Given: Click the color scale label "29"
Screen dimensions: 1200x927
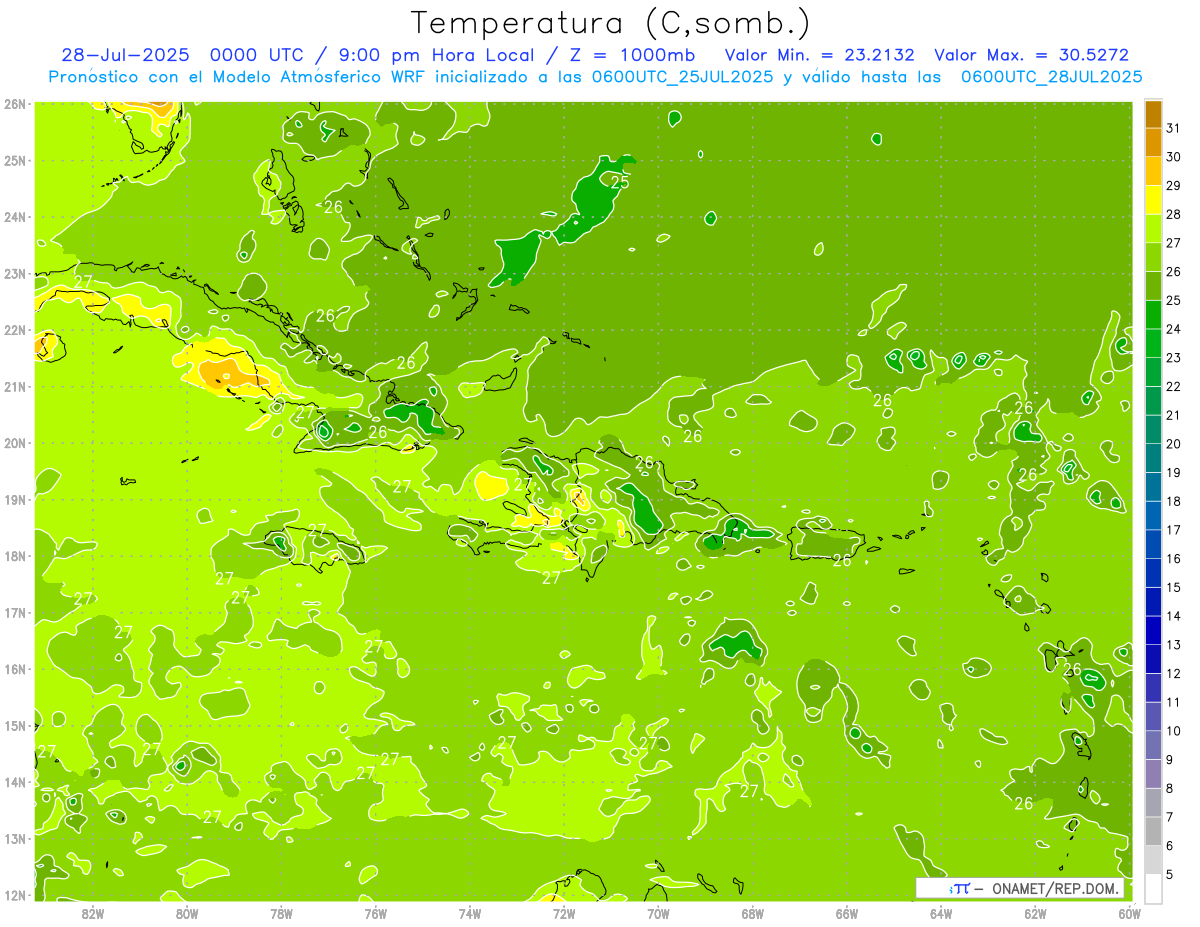Looking at the screenshot, I should (x=1173, y=185).
